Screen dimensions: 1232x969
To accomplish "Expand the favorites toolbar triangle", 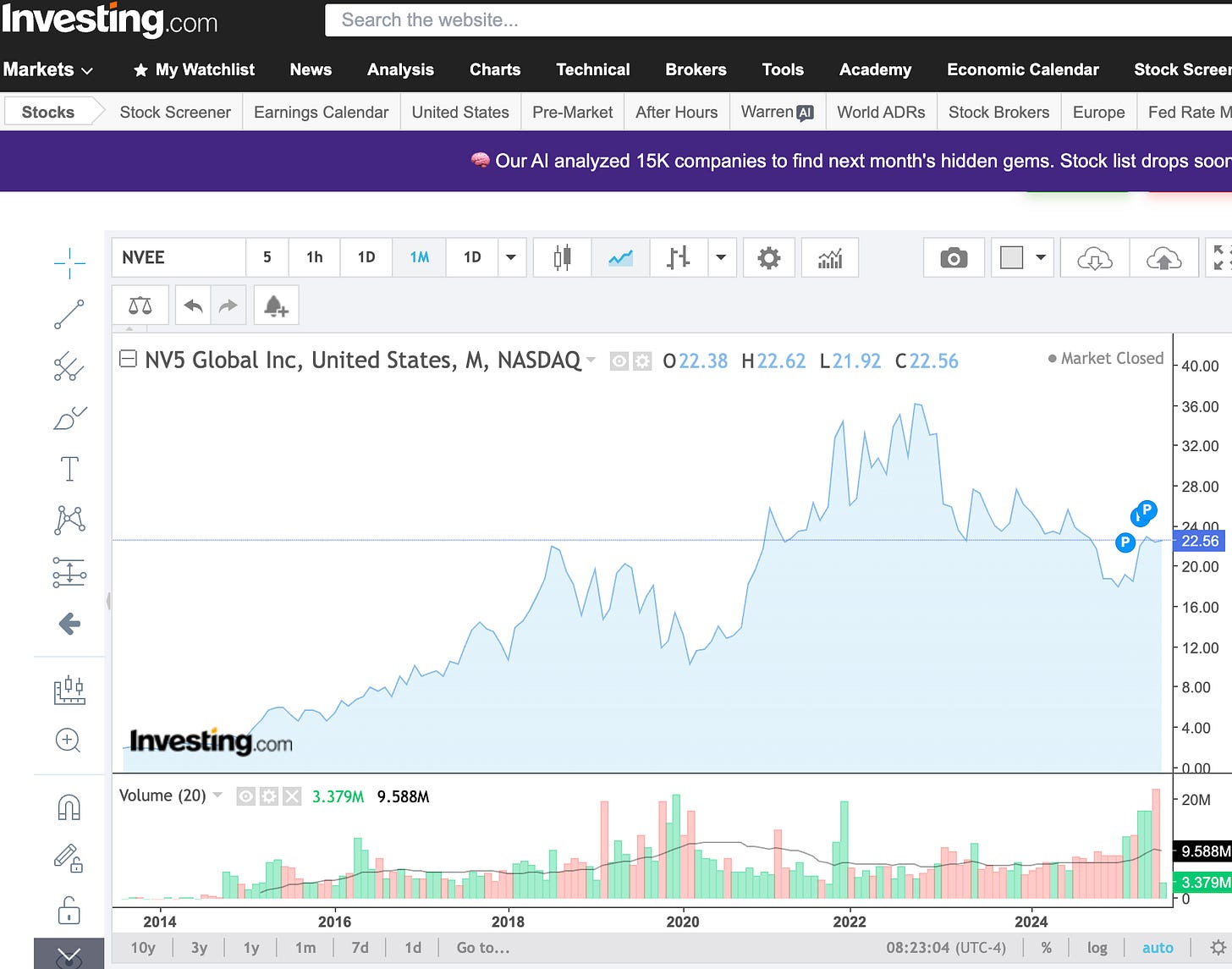I will coord(129,328).
